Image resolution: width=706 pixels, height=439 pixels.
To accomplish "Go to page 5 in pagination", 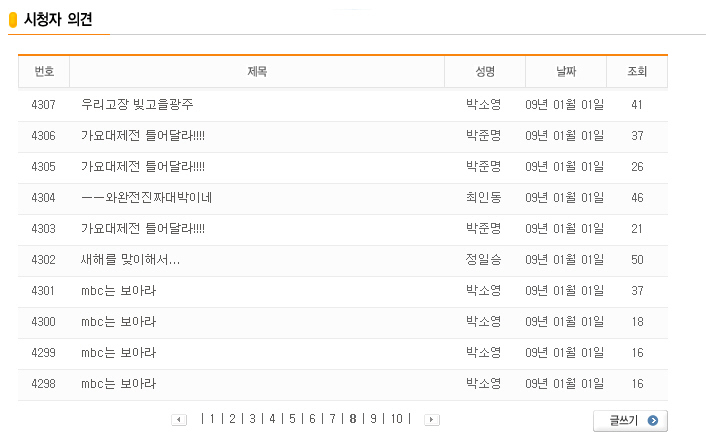I will coord(292,419).
